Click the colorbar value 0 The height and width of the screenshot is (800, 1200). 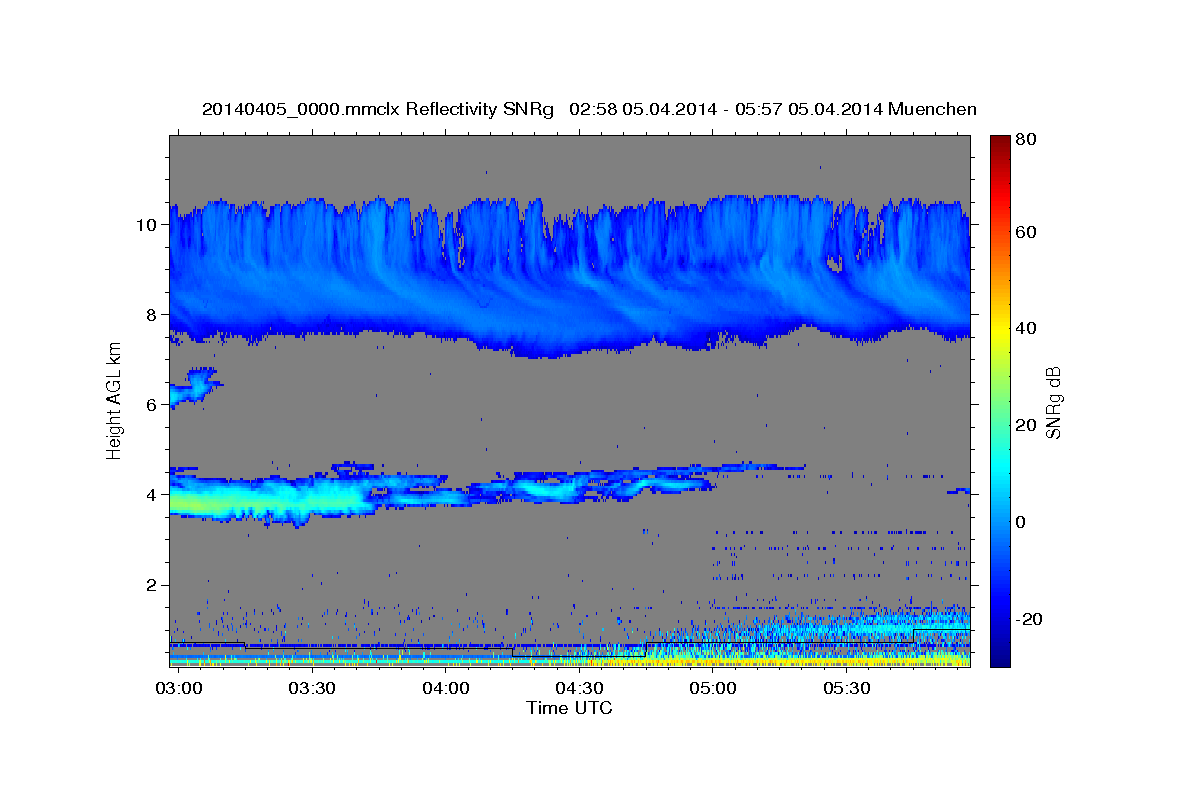pyautogui.click(x=1021, y=522)
